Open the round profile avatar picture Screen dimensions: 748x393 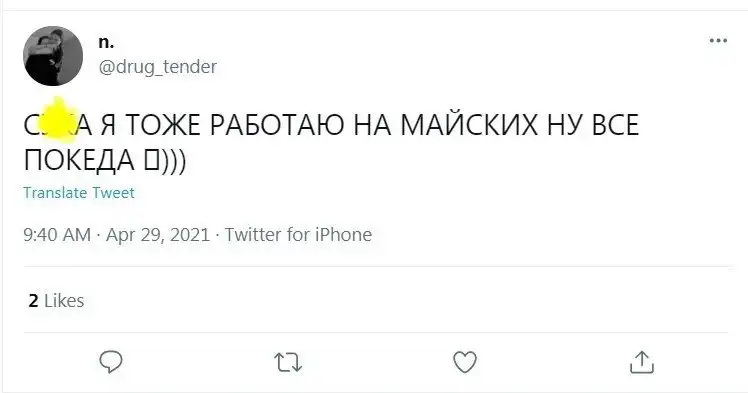53,56
